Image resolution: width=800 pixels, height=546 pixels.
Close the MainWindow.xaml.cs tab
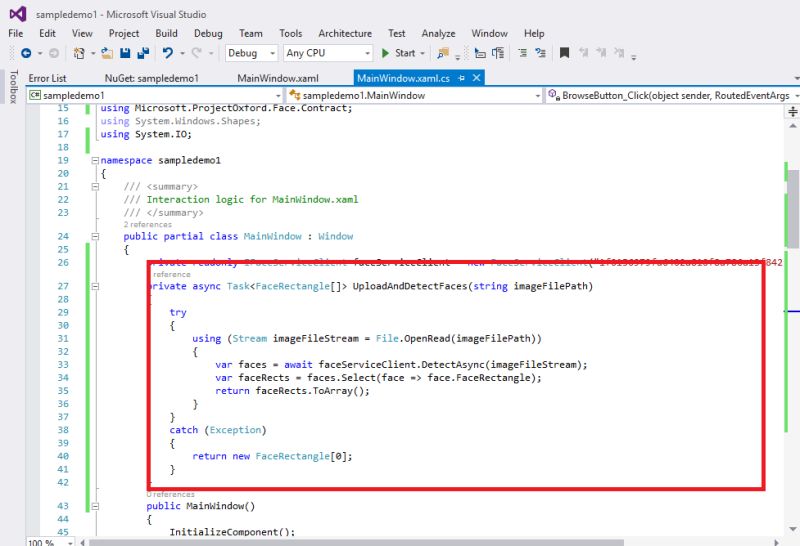[477, 78]
